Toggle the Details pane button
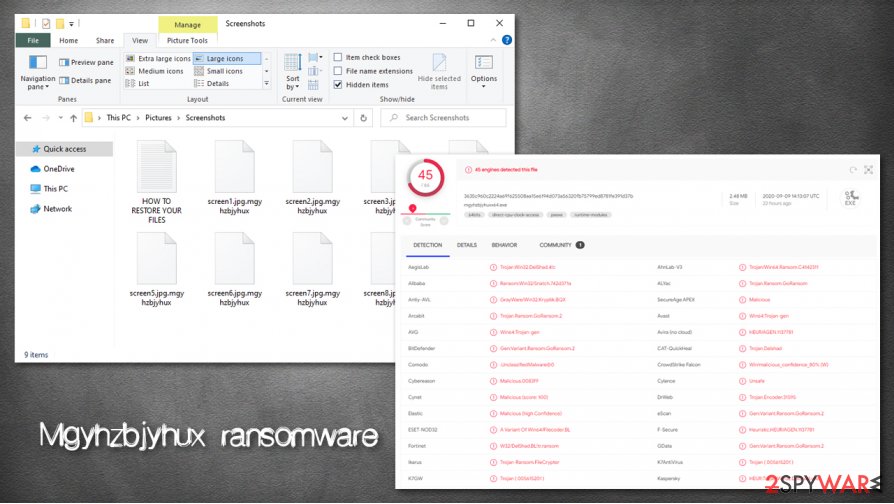894x504 pixels. pos(85,80)
